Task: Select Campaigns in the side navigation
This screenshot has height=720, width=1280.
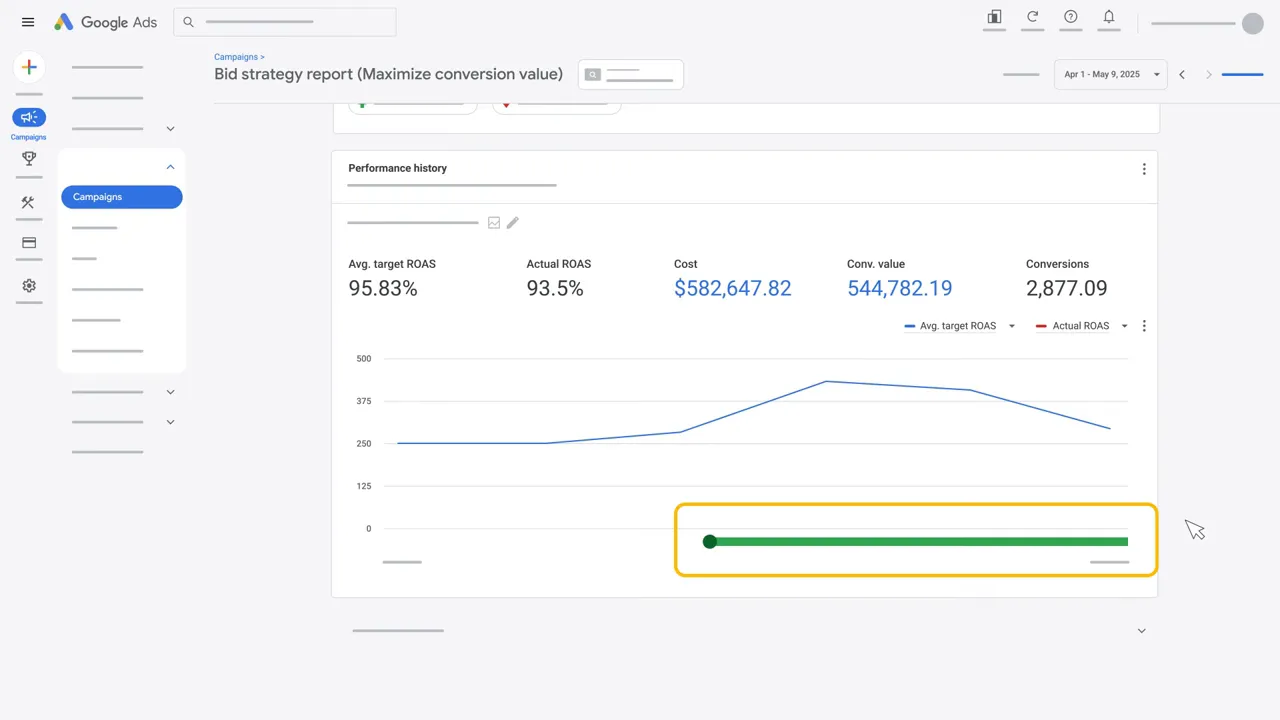Action: (121, 197)
